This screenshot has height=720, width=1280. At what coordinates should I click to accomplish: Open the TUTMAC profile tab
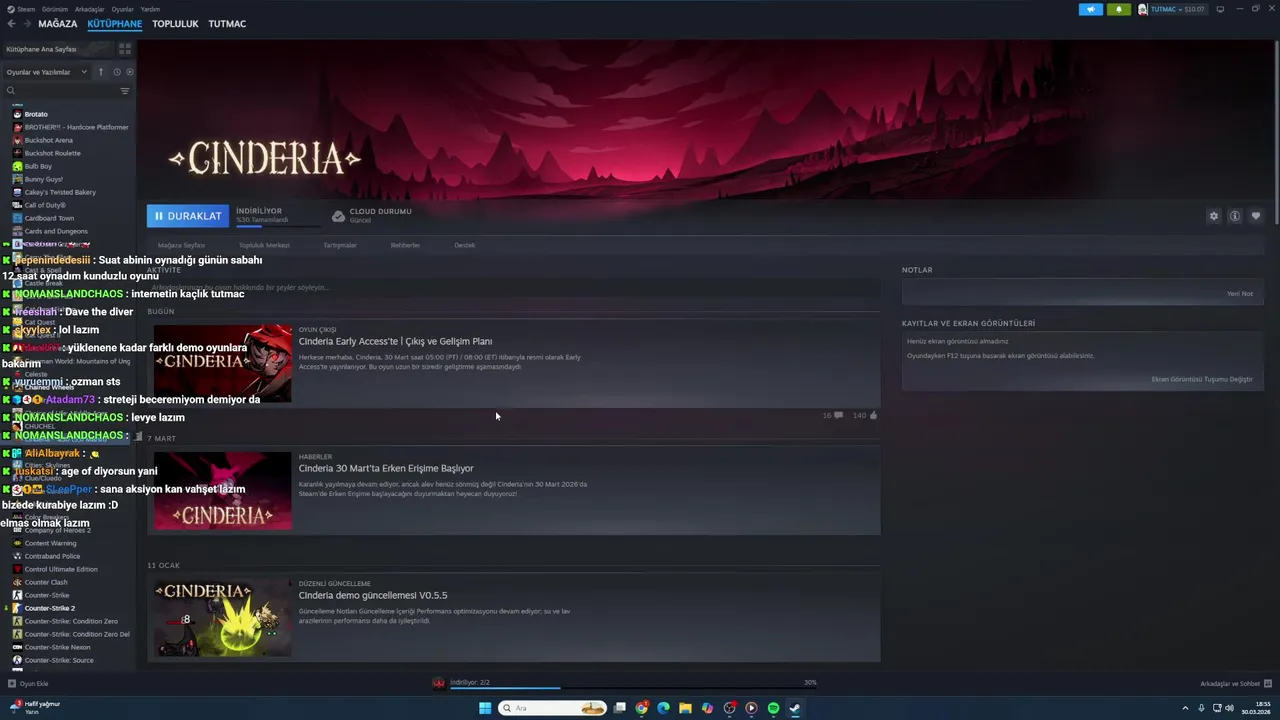[227, 23]
